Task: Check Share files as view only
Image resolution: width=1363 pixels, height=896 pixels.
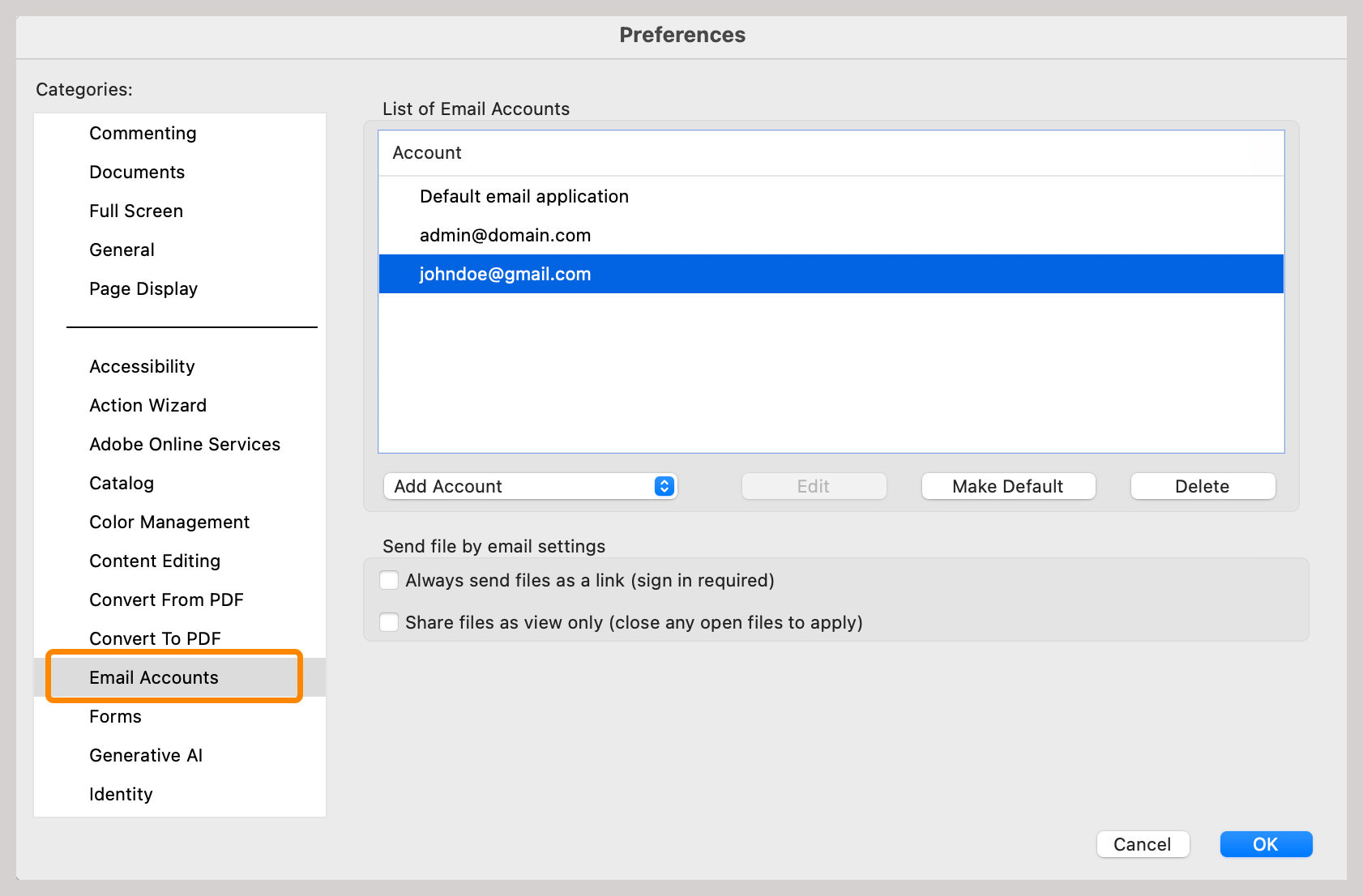Action: click(x=390, y=622)
